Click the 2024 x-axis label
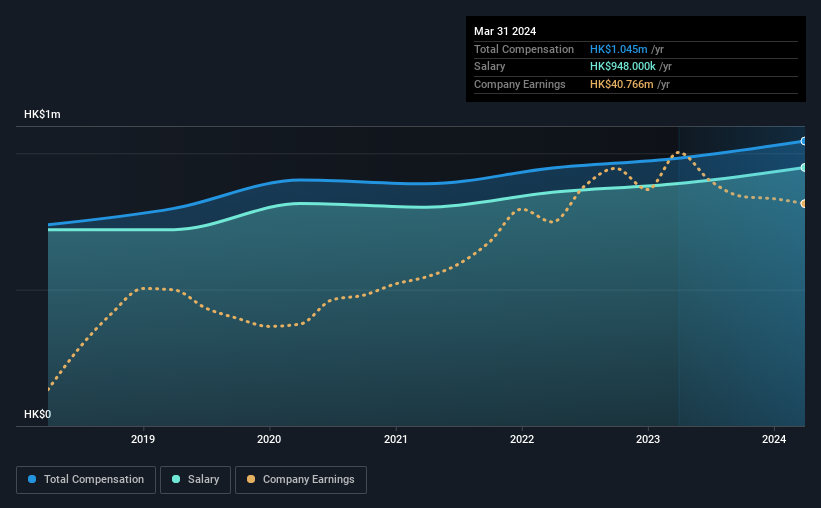Image resolution: width=821 pixels, height=508 pixels. pyautogui.click(x=774, y=439)
